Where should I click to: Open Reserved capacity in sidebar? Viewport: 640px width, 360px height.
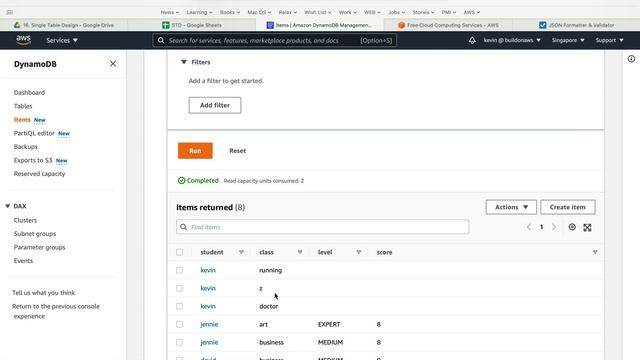(40, 173)
